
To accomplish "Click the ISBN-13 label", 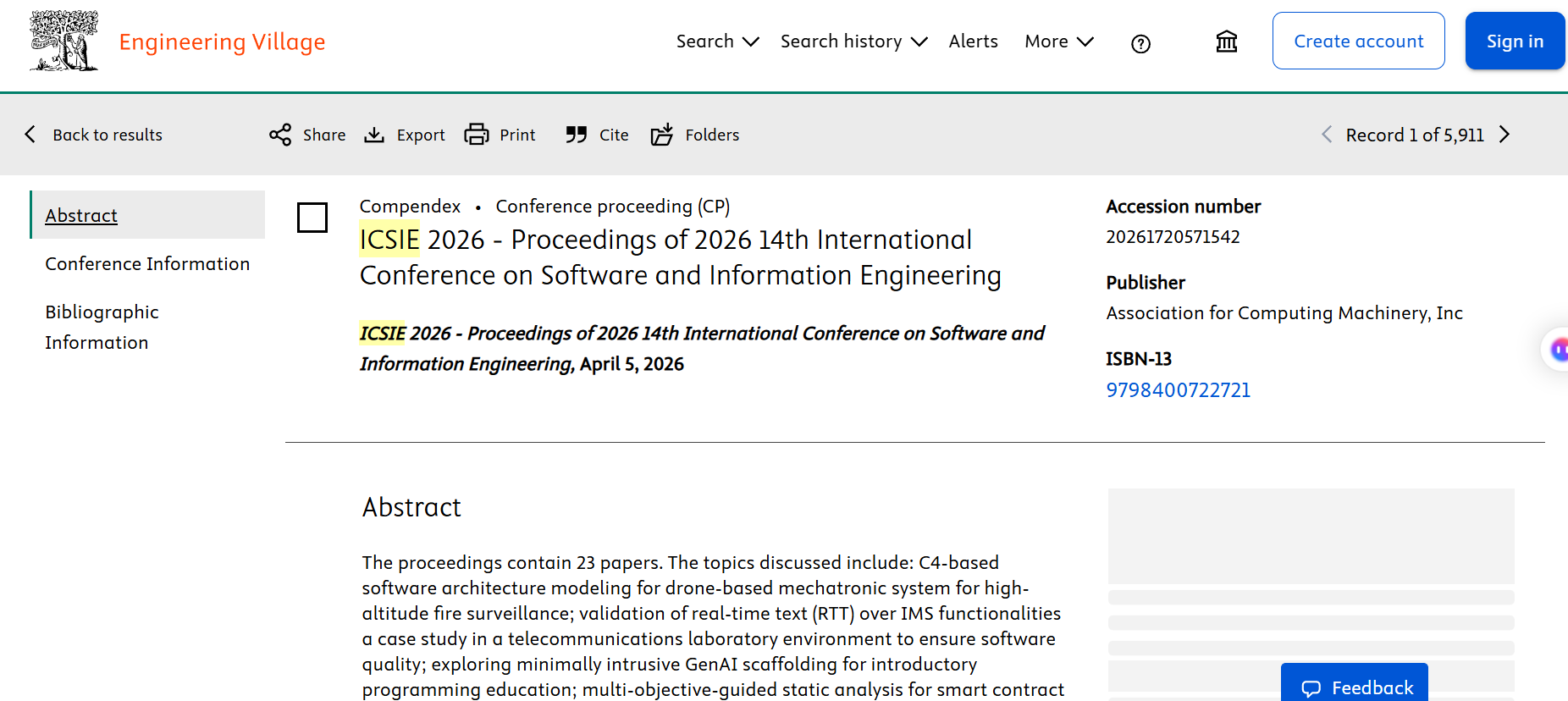I will 1139,359.
